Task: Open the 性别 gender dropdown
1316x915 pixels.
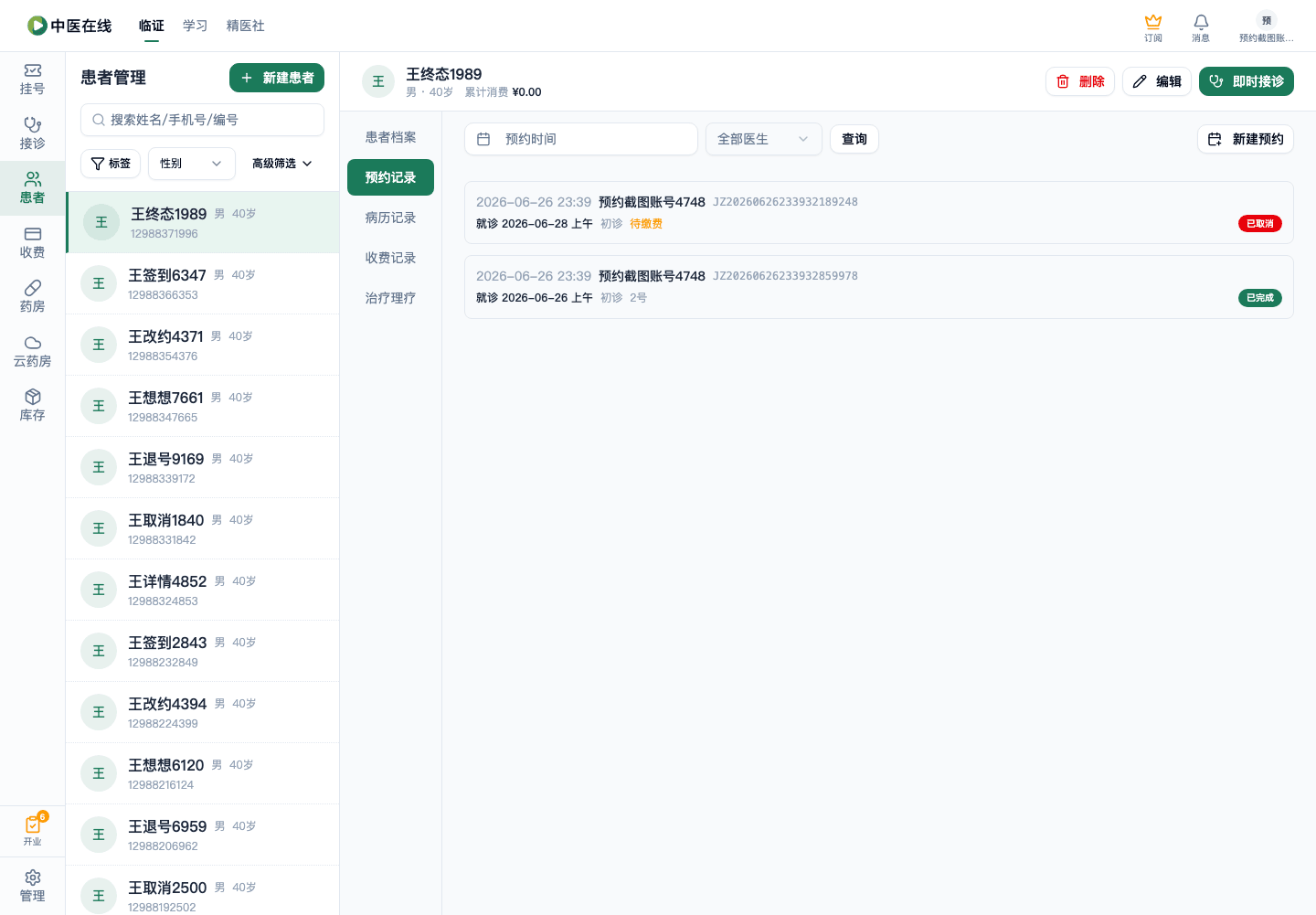Action: (192, 164)
